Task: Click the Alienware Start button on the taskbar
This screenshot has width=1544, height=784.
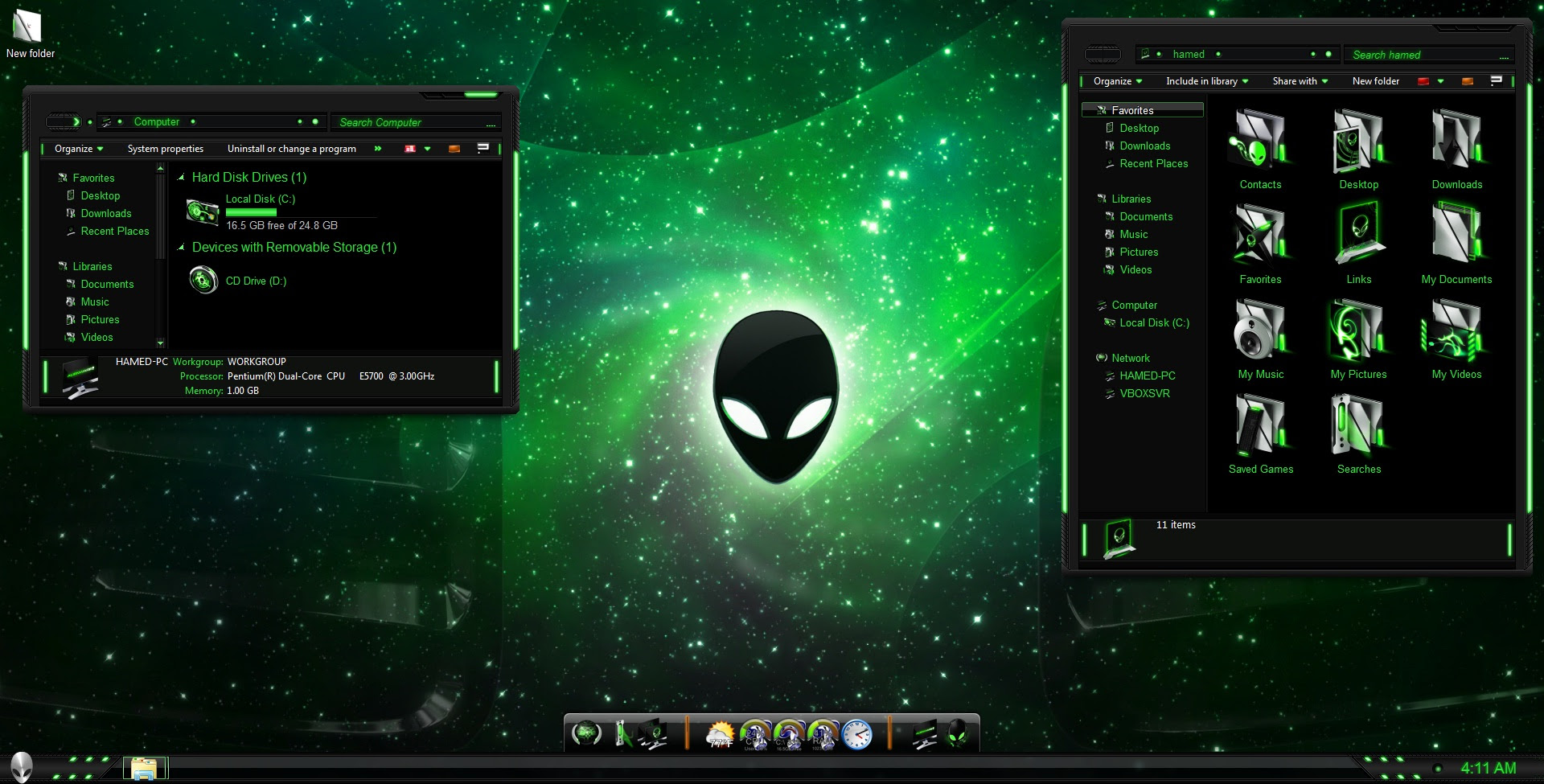Action: pos(22,767)
